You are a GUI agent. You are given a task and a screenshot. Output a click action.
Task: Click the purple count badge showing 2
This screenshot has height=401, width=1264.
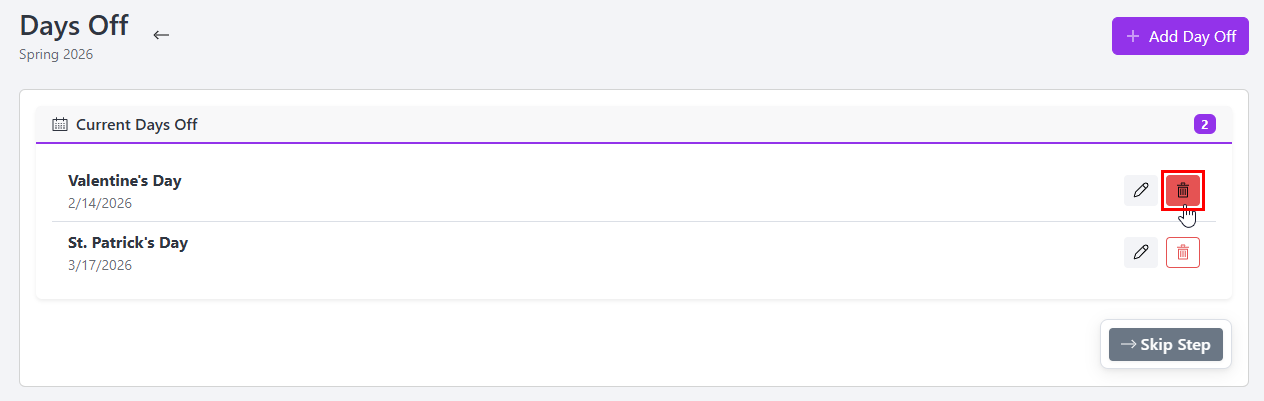1204,125
